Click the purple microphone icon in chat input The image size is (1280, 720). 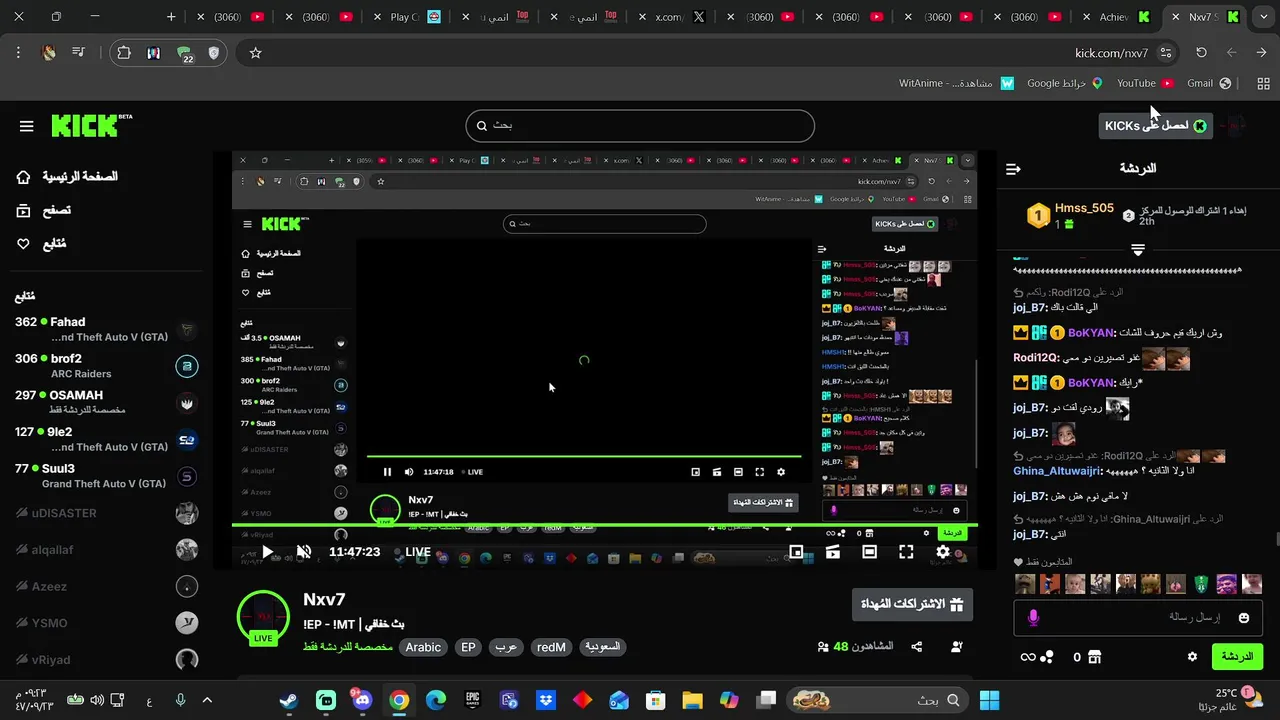tap(1034, 618)
